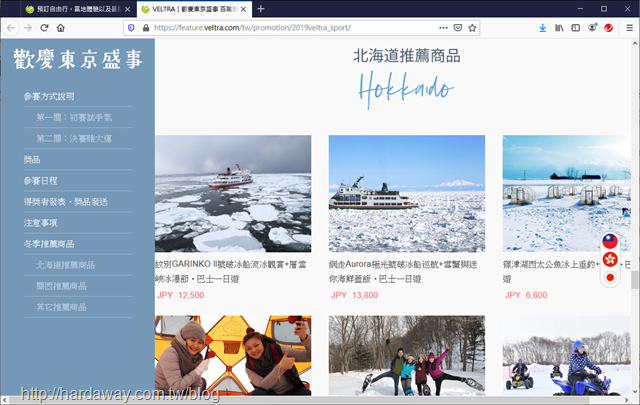Switch region to Japan flag
The height and width of the screenshot is (405, 640).
tap(610, 277)
